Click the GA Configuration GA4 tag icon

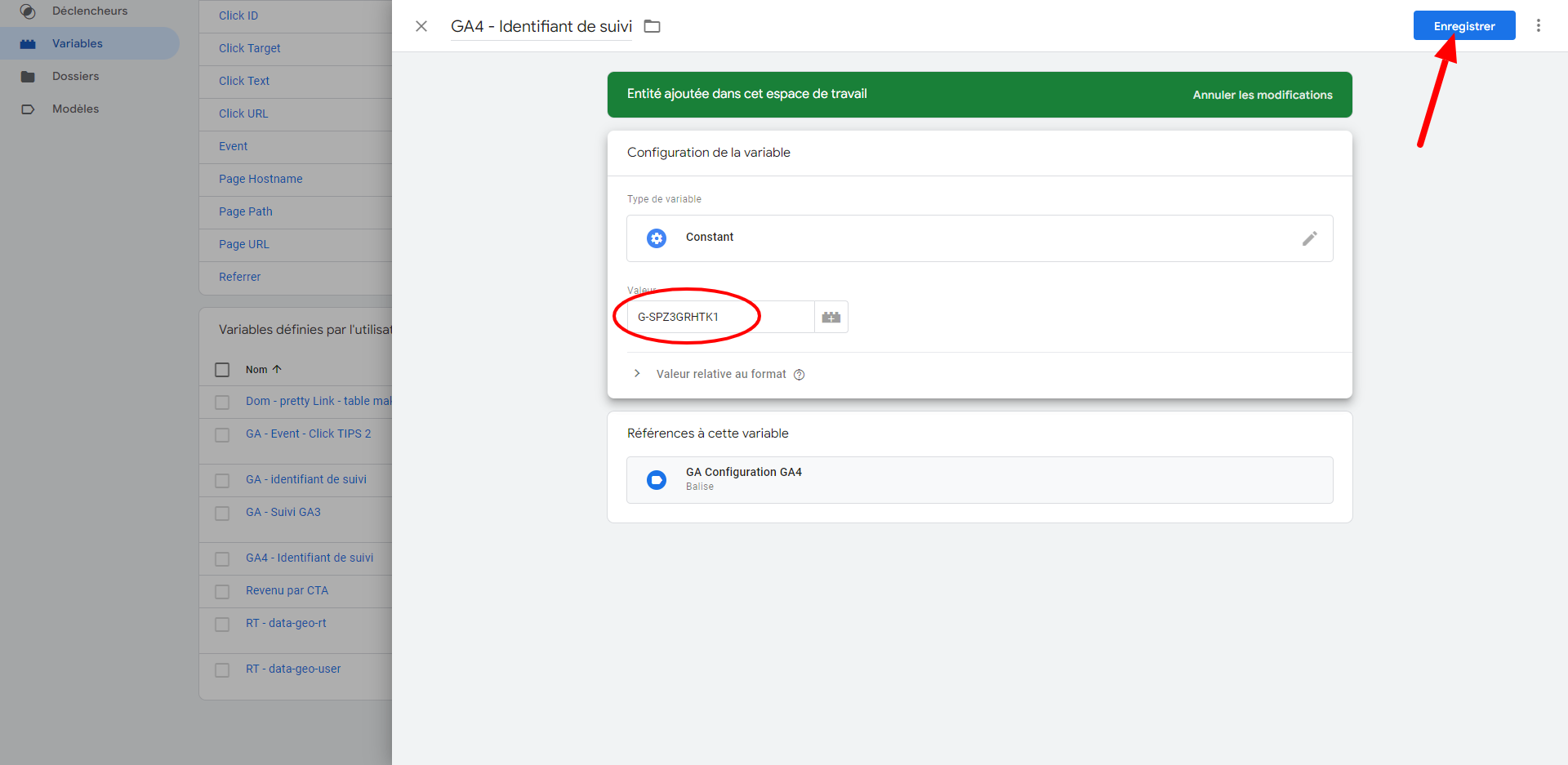[657, 480]
